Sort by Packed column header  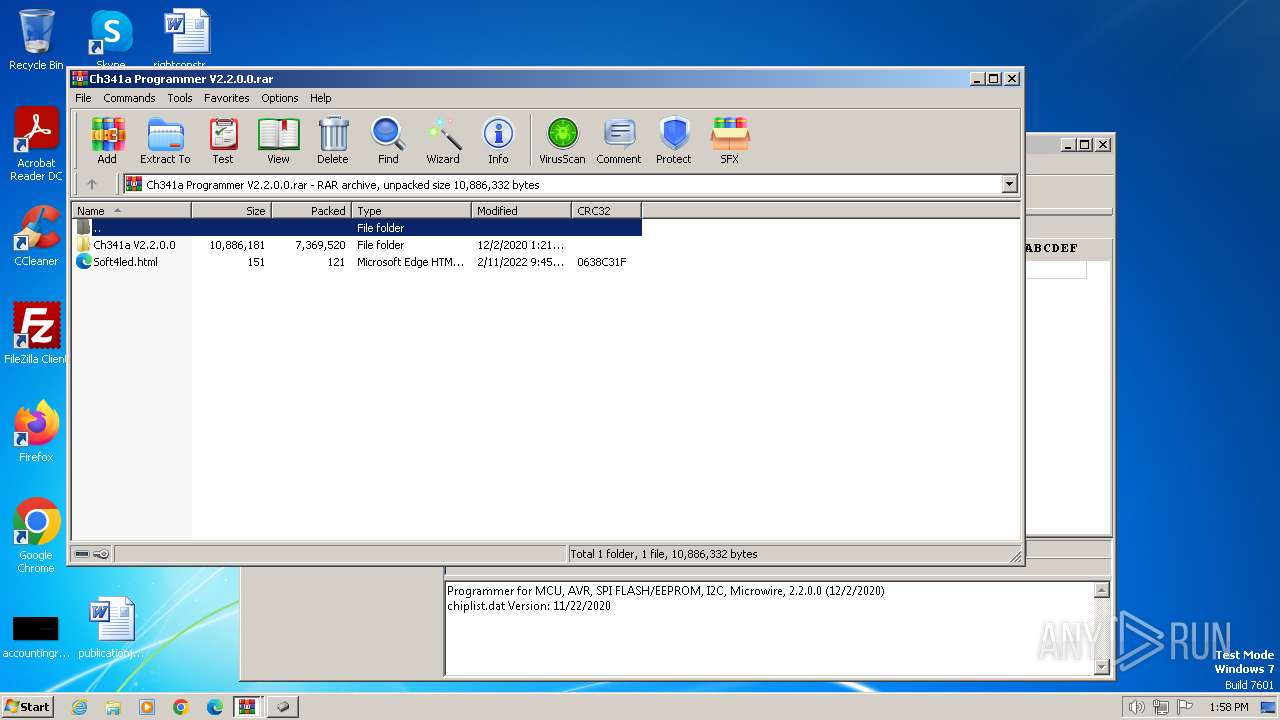tap(311, 211)
